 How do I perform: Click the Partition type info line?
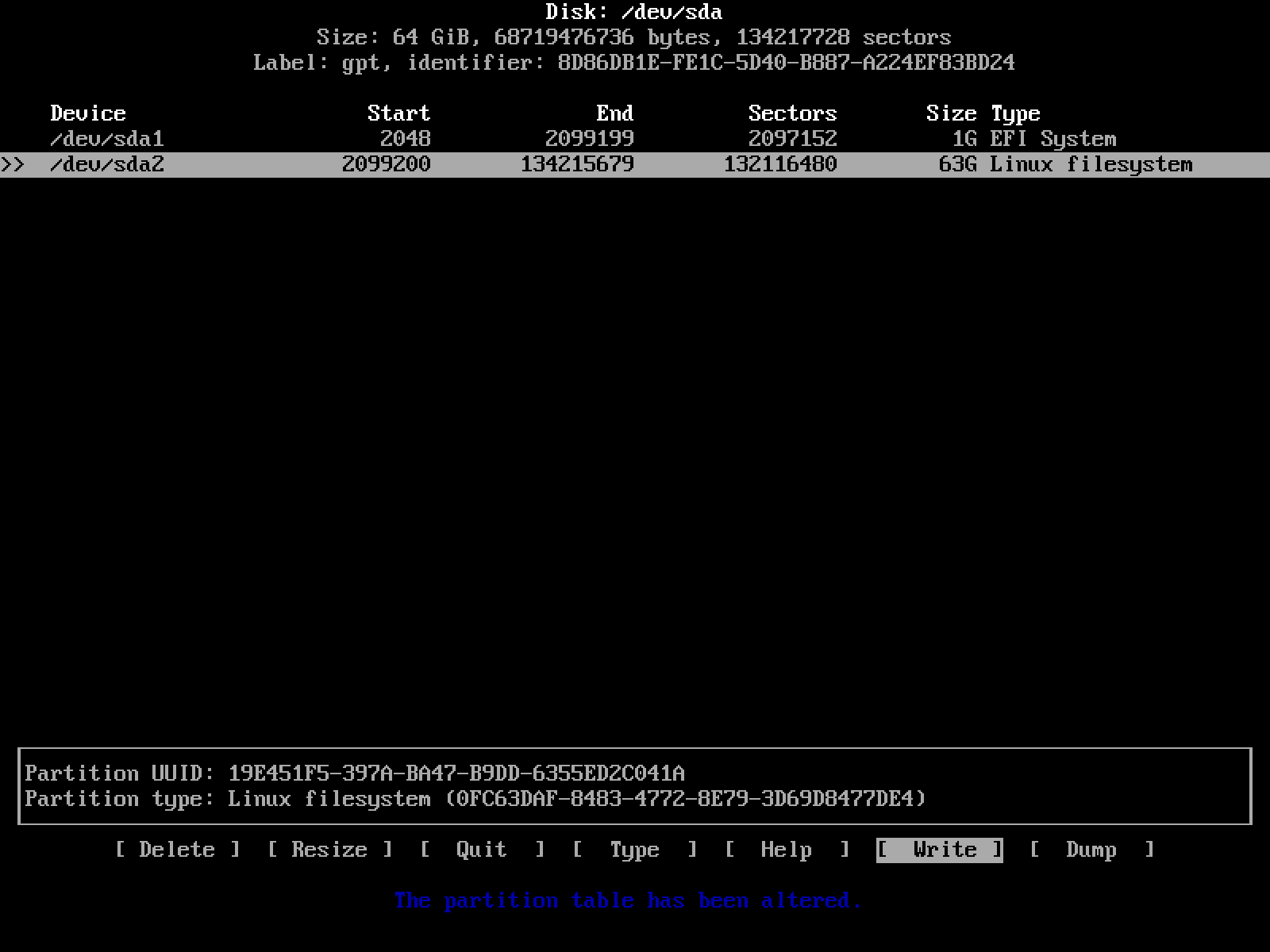(x=475, y=799)
